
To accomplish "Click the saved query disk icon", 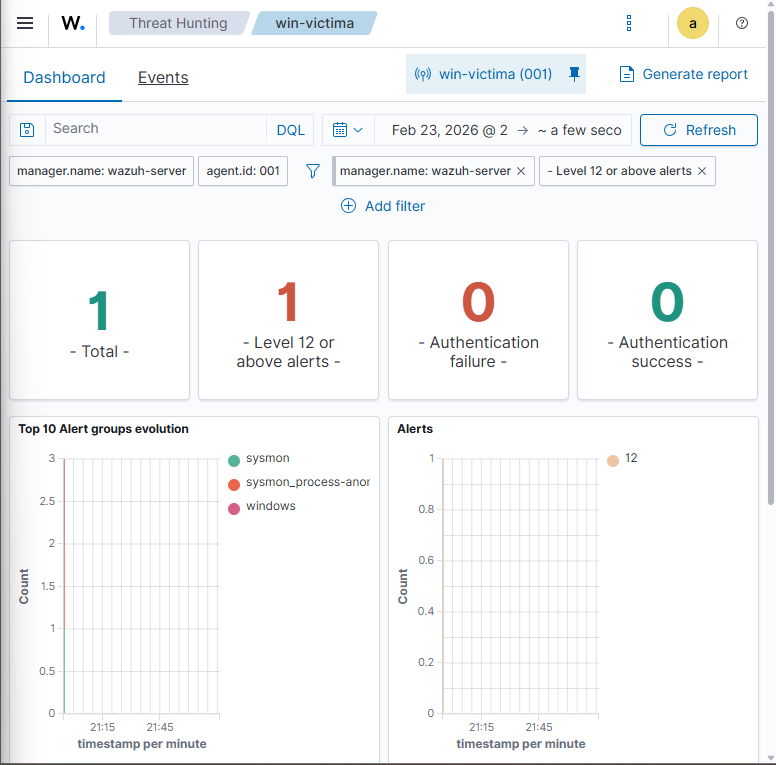I will pyautogui.click(x=27, y=130).
